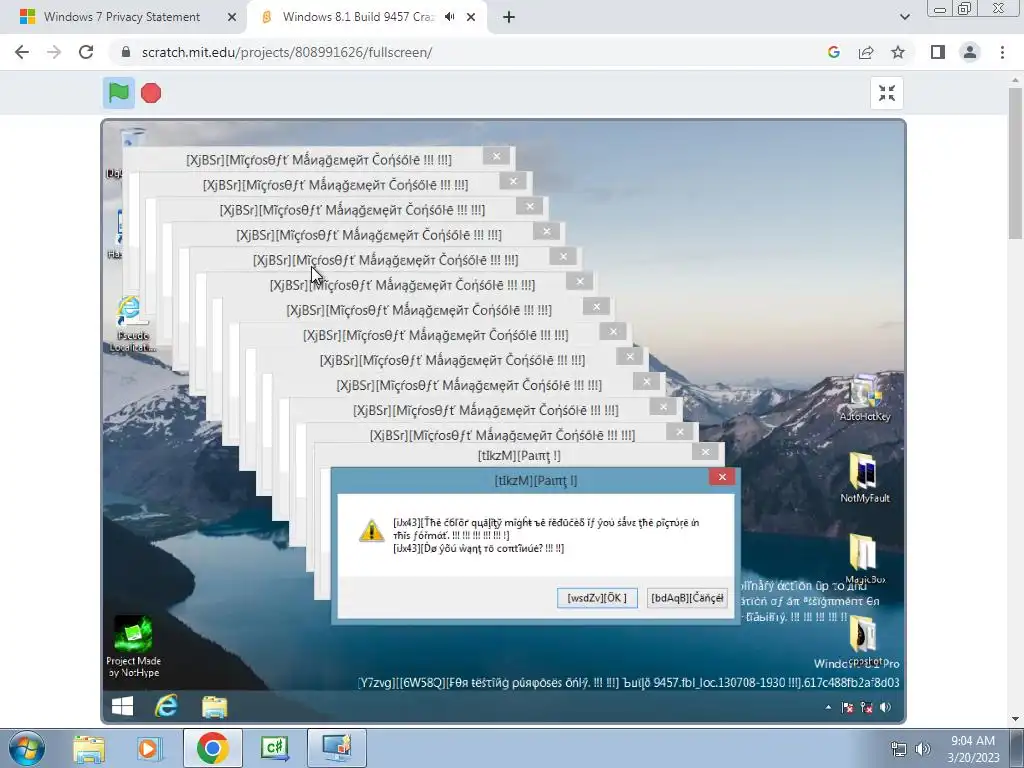This screenshot has width=1024, height=768.
Task: Click the page vertical scrollbar thumb
Action: (1015, 163)
